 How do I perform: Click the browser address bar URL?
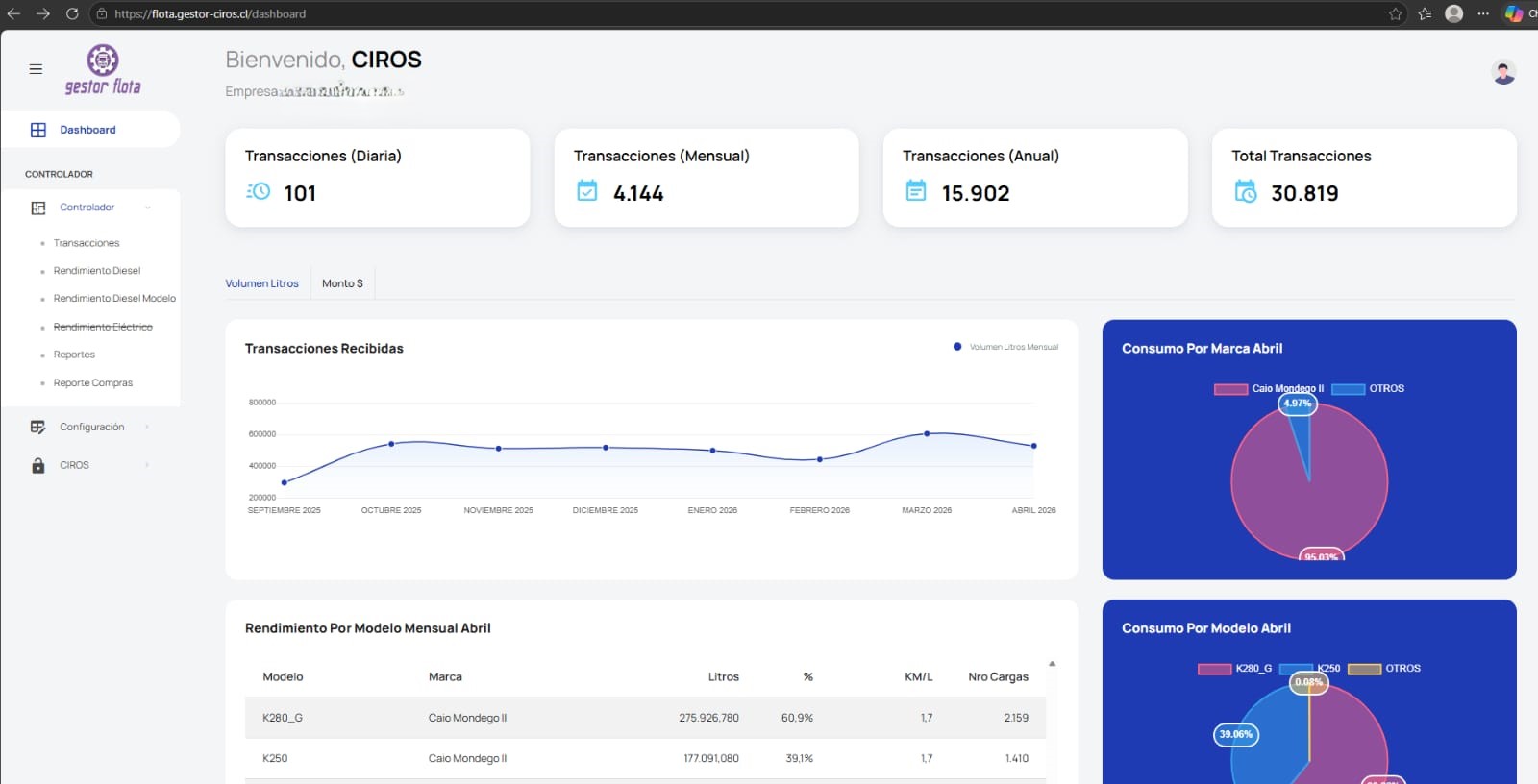(x=210, y=14)
